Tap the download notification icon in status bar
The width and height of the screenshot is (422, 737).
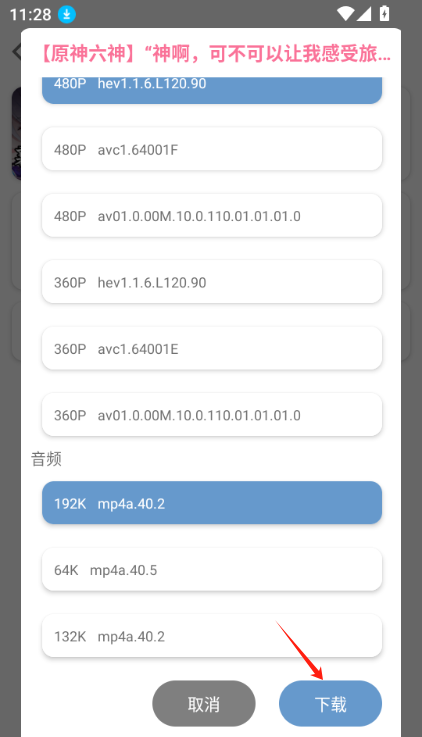[67, 15]
